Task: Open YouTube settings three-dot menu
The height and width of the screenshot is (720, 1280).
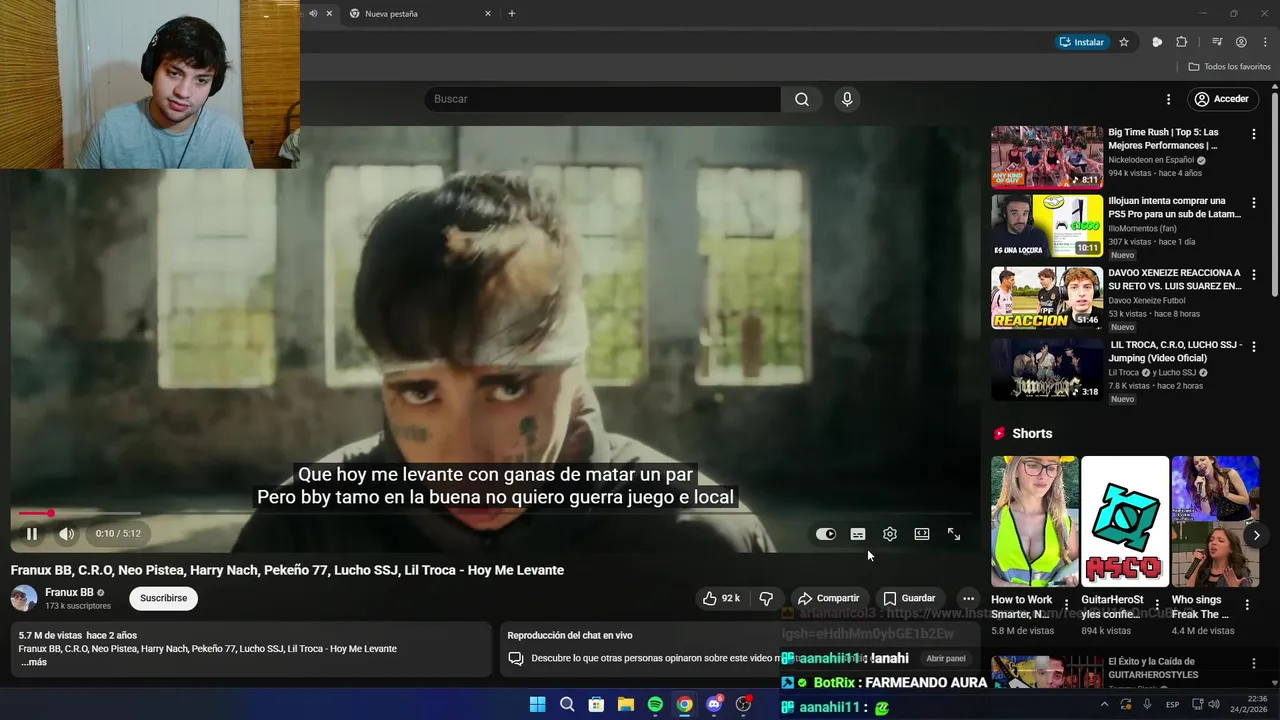Action: [x=1168, y=99]
